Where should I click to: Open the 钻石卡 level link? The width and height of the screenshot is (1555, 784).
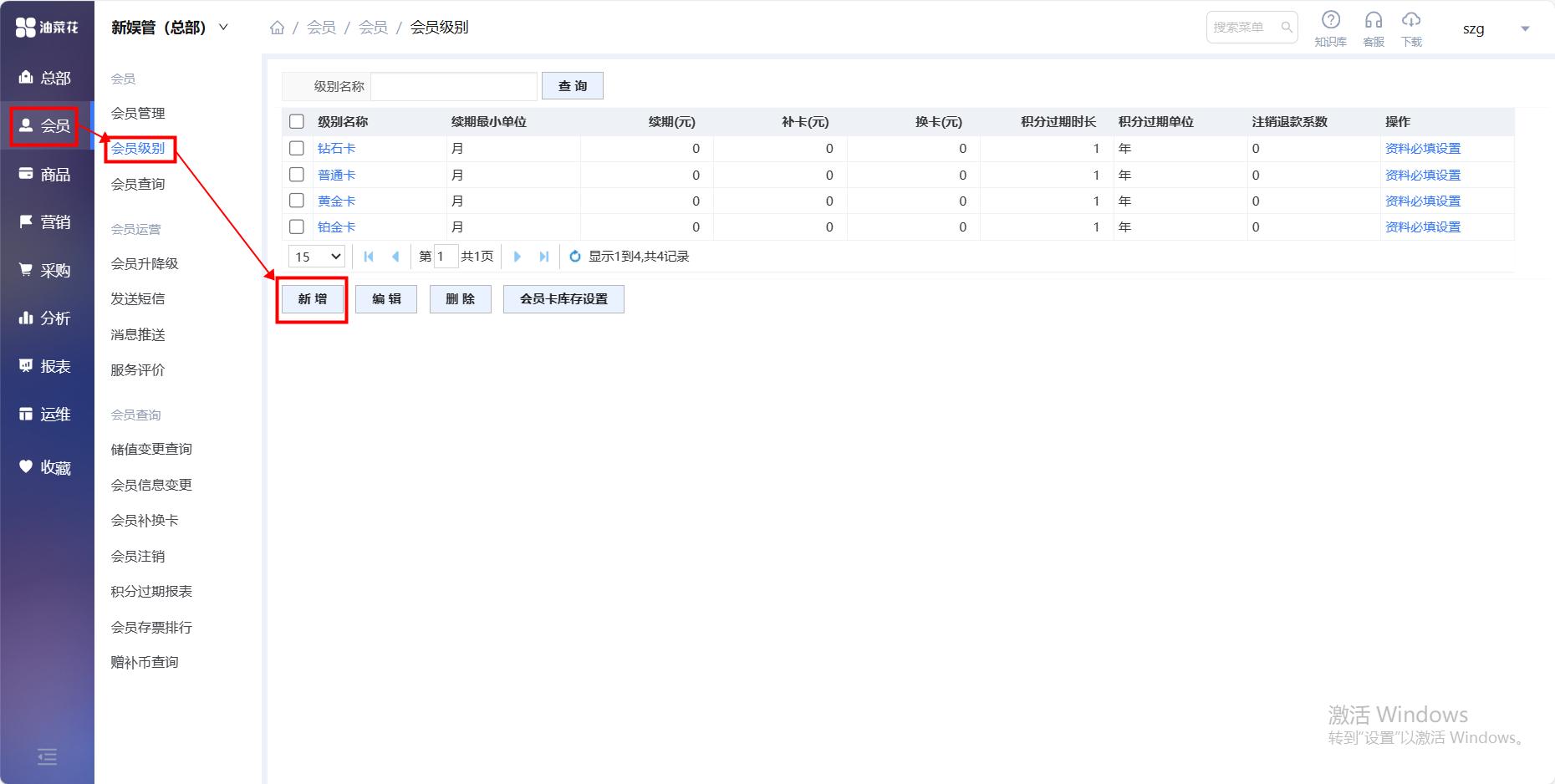[336, 148]
